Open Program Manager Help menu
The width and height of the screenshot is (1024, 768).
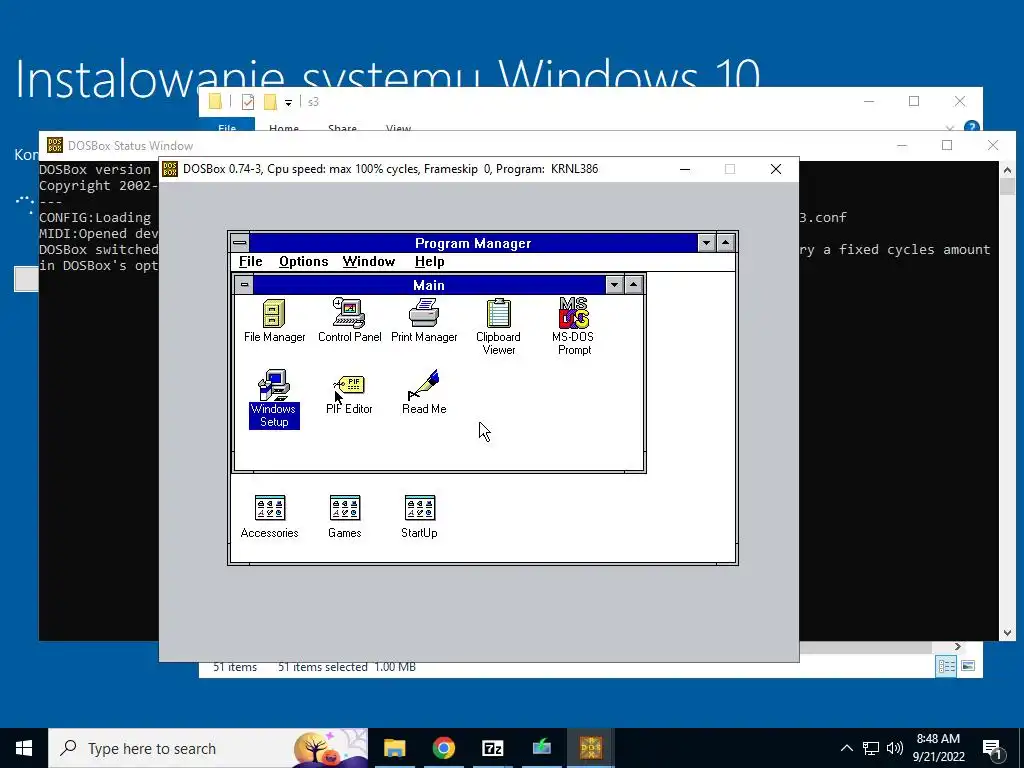click(x=430, y=262)
